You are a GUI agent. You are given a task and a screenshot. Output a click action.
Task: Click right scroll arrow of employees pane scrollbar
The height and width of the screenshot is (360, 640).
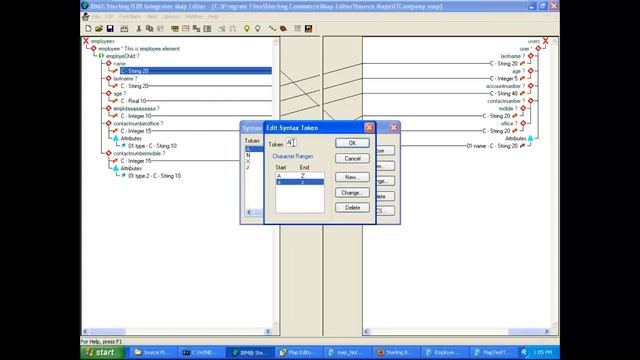coord(268,331)
